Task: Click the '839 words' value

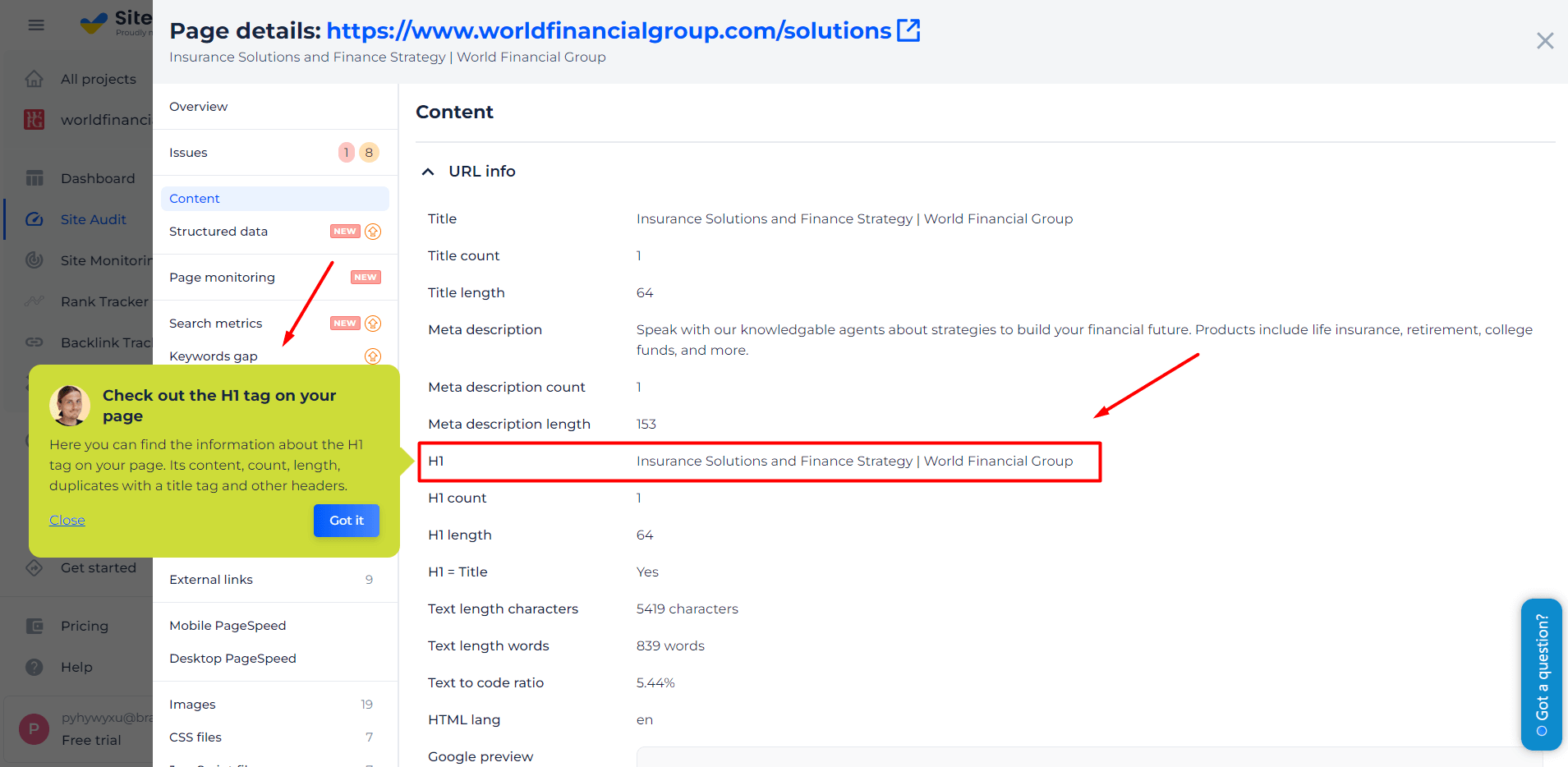Action: click(670, 646)
